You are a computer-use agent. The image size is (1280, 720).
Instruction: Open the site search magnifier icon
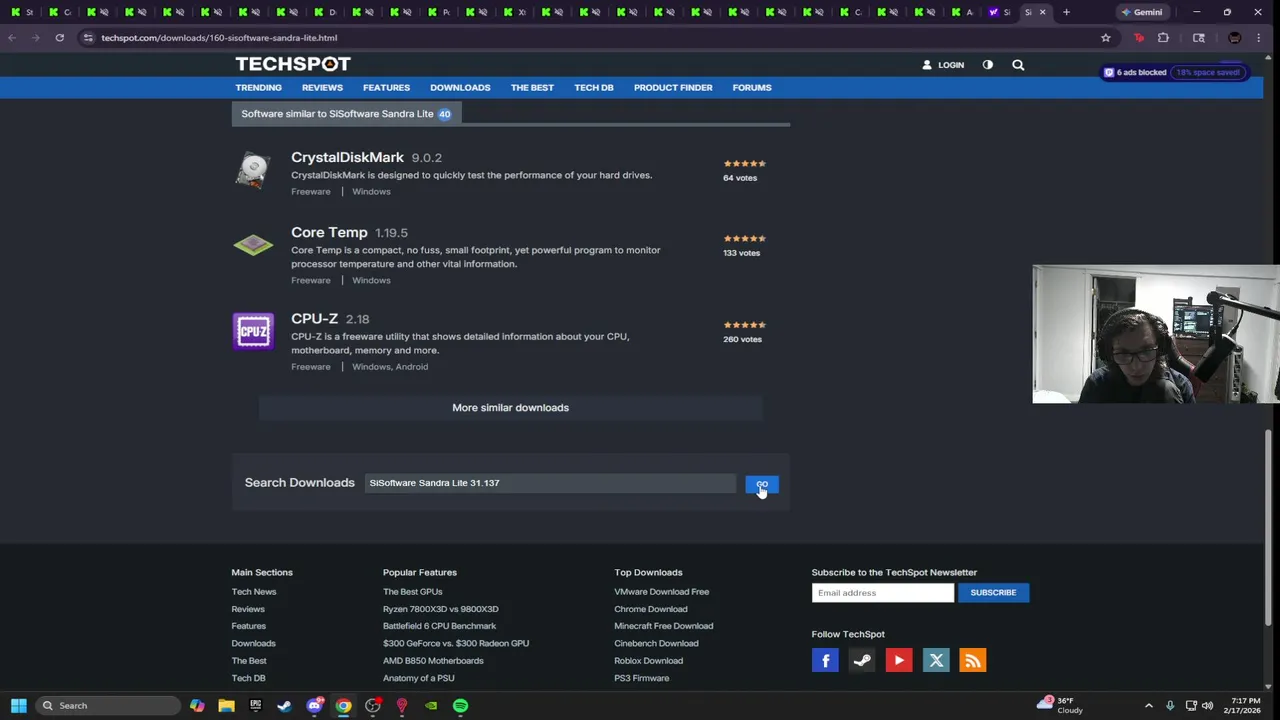point(1018,65)
